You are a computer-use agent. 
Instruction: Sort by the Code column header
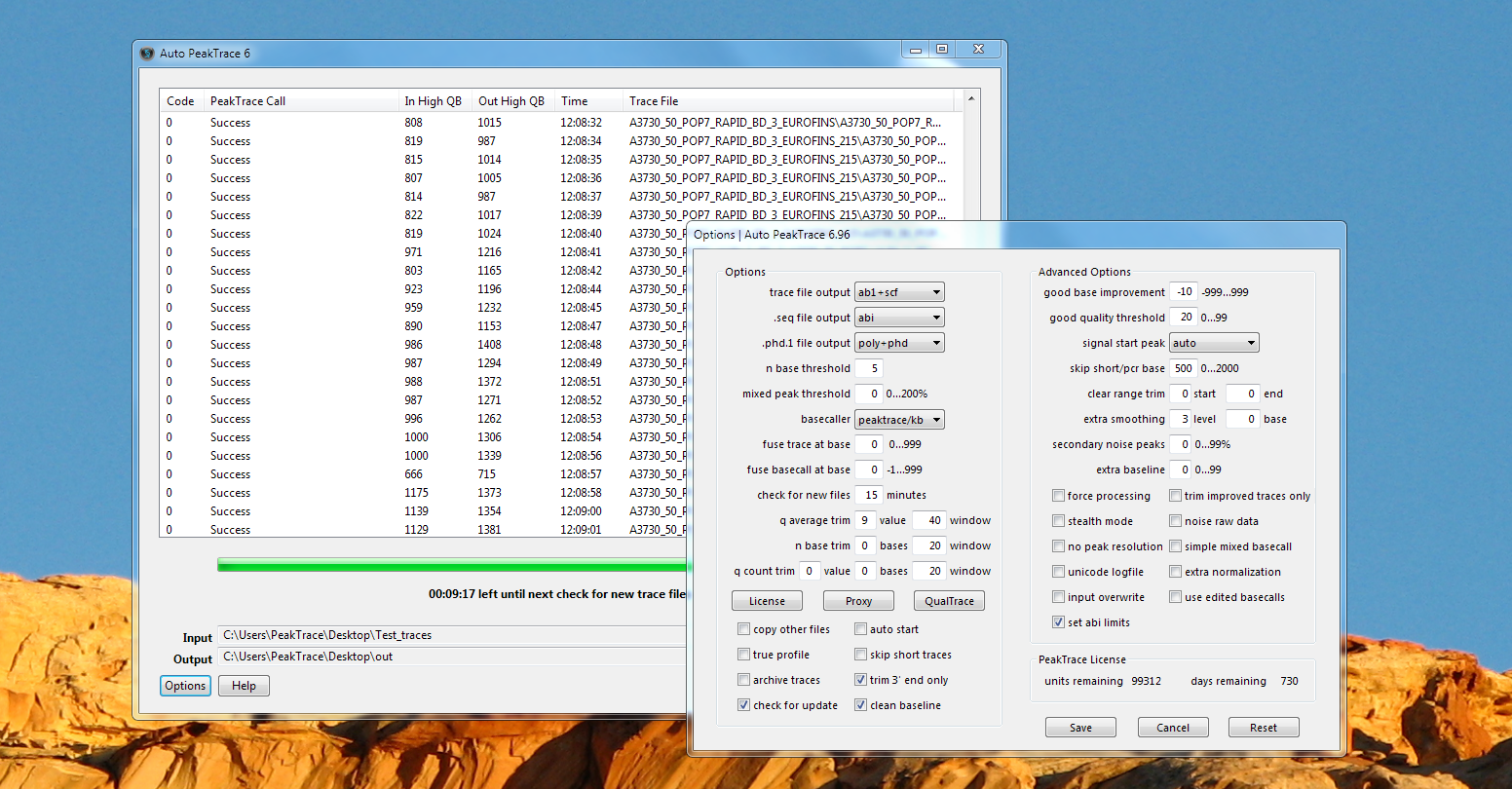[182, 101]
